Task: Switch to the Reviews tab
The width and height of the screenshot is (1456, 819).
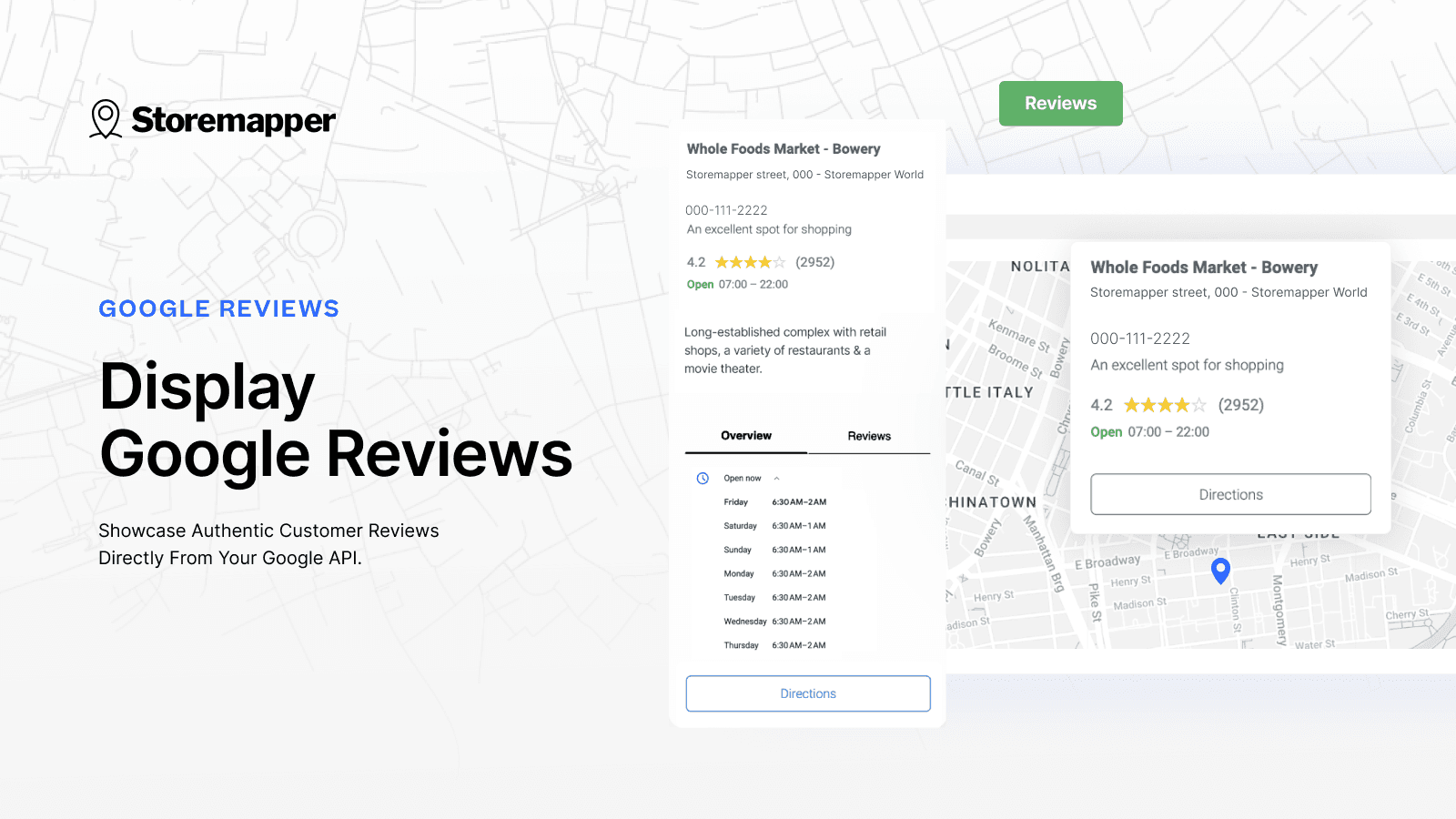Action: (x=869, y=436)
